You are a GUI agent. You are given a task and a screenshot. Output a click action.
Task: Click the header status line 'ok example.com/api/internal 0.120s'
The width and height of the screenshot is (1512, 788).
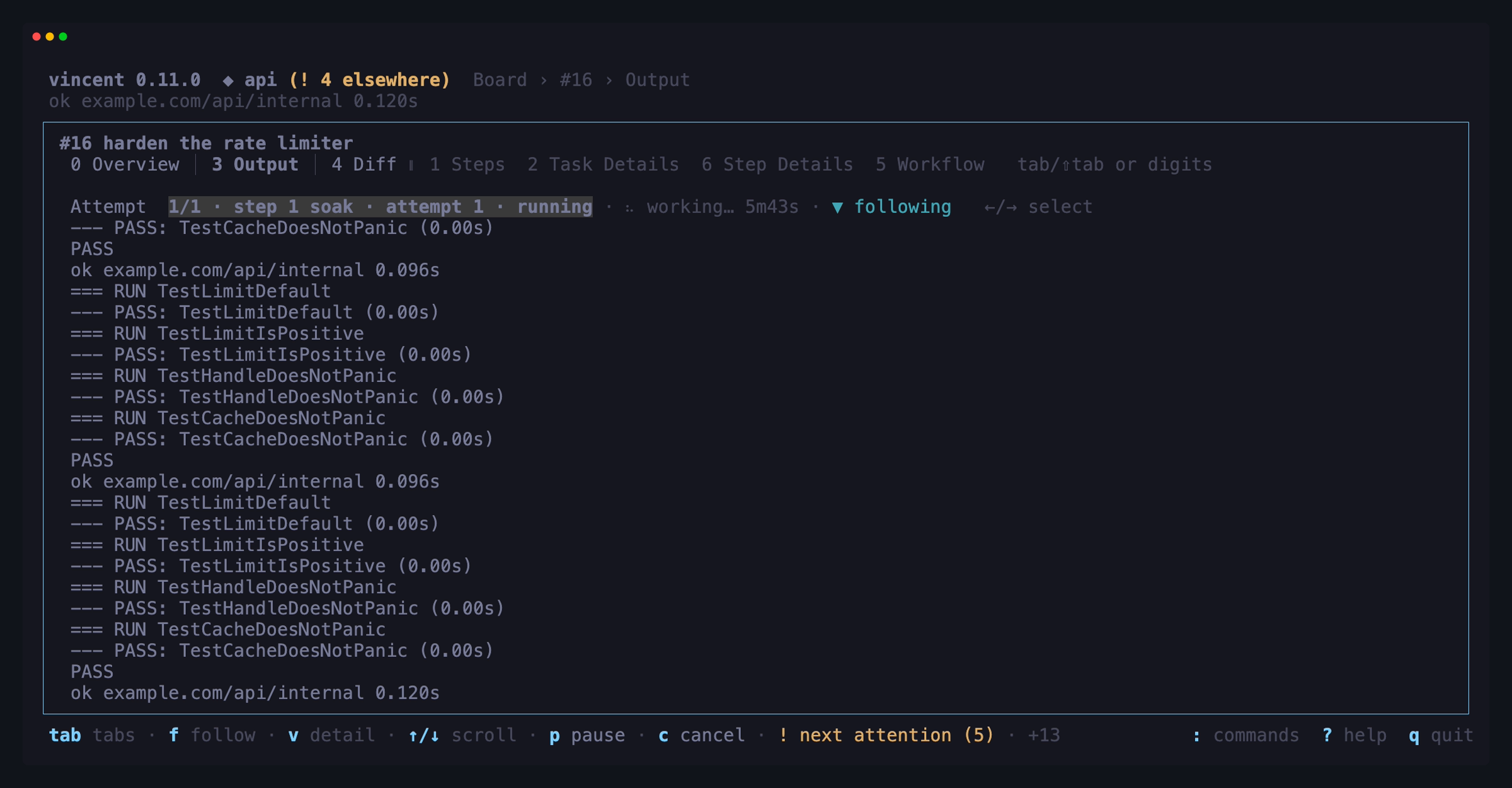tap(233, 101)
